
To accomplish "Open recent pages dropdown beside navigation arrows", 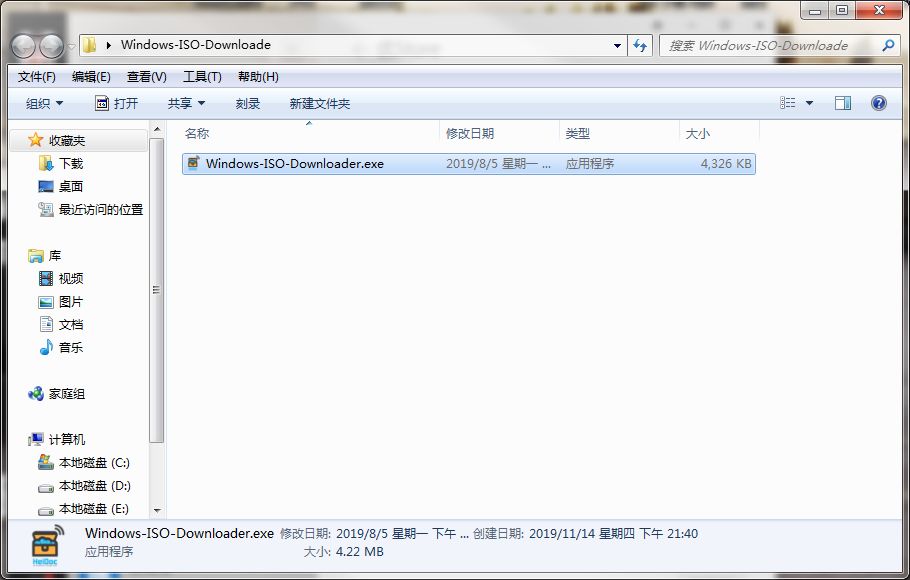I will coord(71,46).
